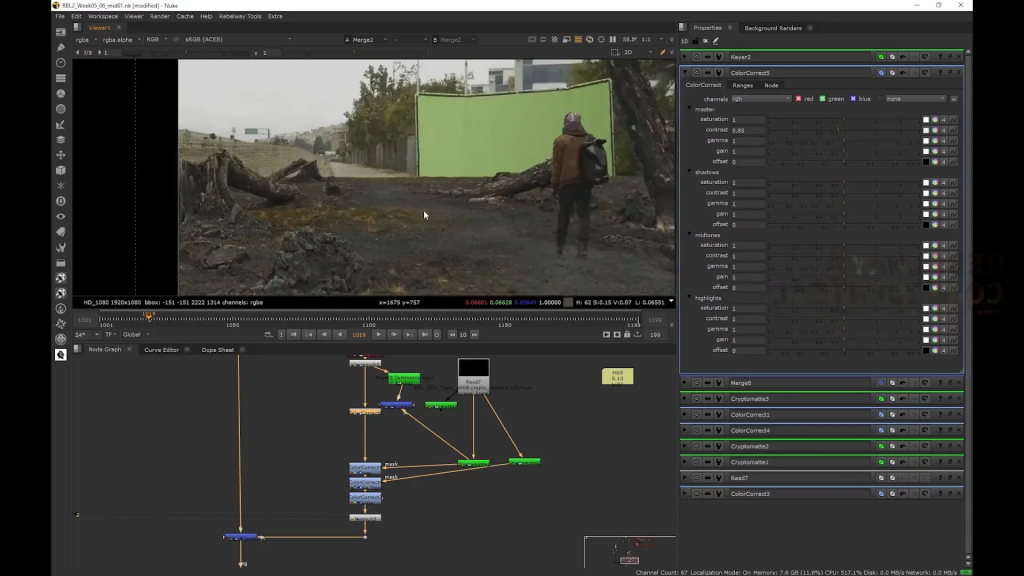Image resolution: width=1024 pixels, height=576 pixels.
Task: Open the Color nodes toolbar icon
Action: (x=61, y=93)
